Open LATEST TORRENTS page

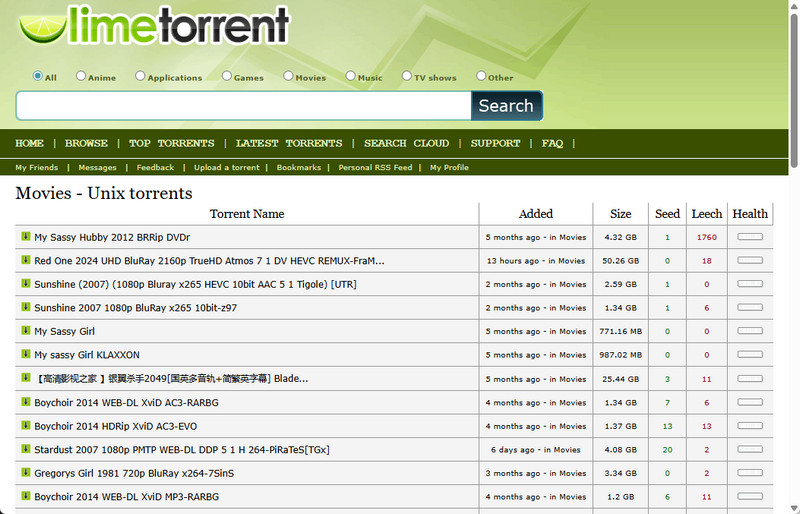pos(289,143)
